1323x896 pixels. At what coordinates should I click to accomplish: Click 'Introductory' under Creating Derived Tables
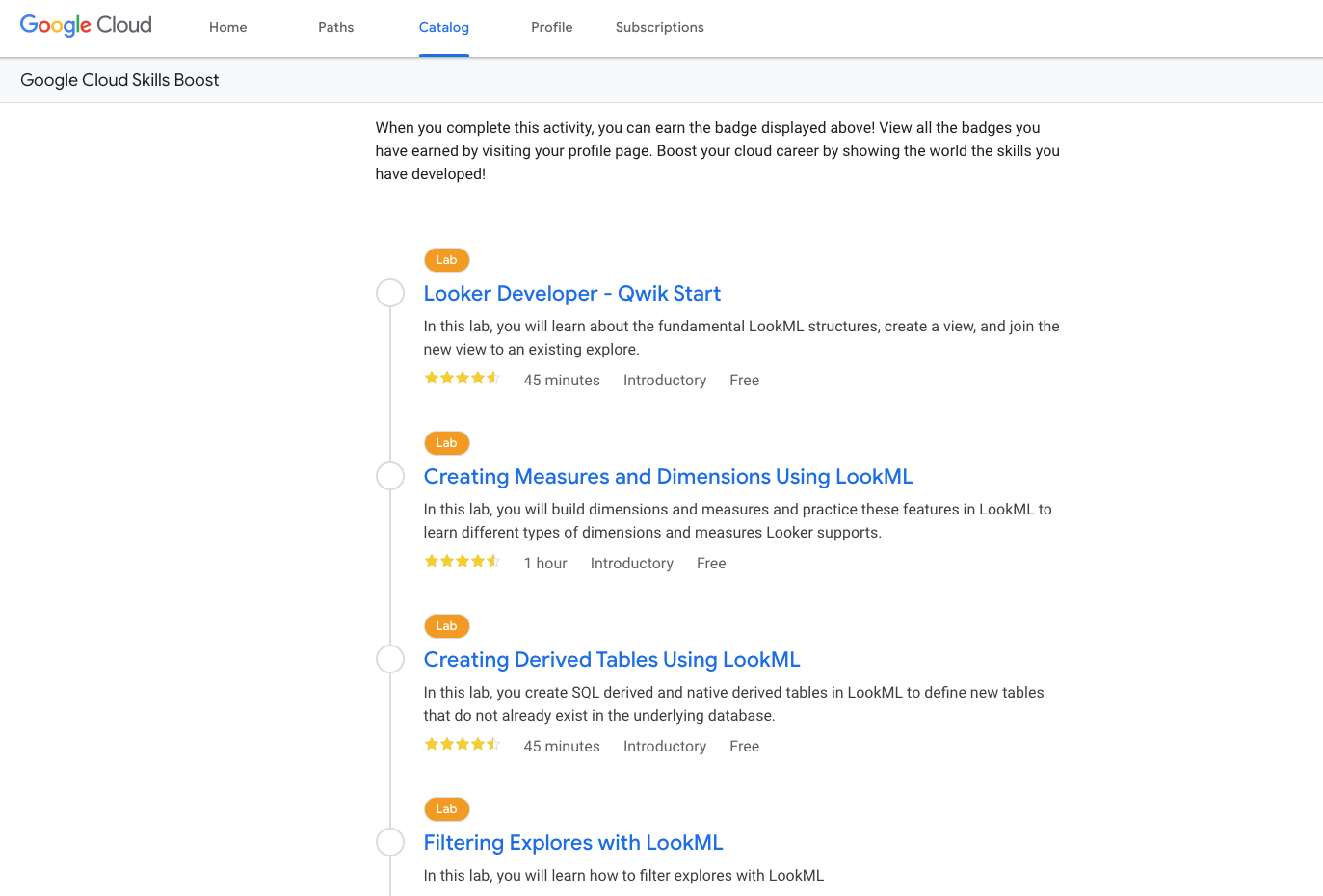click(665, 747)
